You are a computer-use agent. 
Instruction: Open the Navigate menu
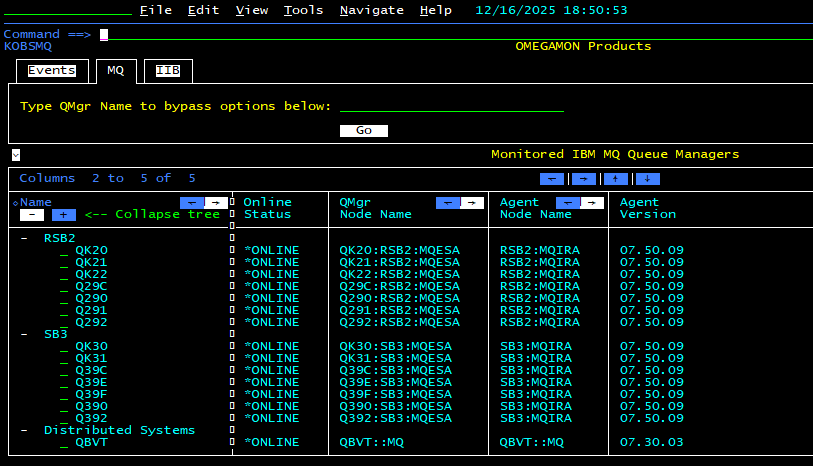pos(371,10)
